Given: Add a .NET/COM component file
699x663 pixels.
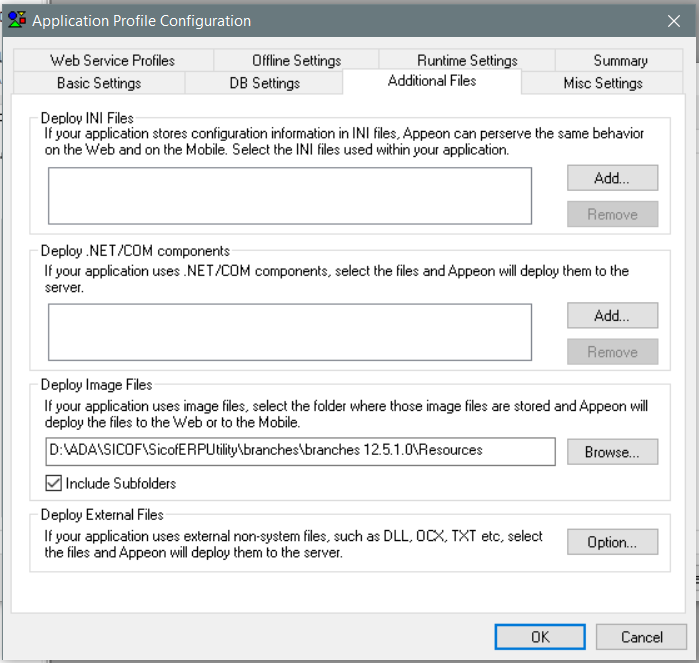Looking at the screenshot, I should pyautogui.click(x=612, y=316).
